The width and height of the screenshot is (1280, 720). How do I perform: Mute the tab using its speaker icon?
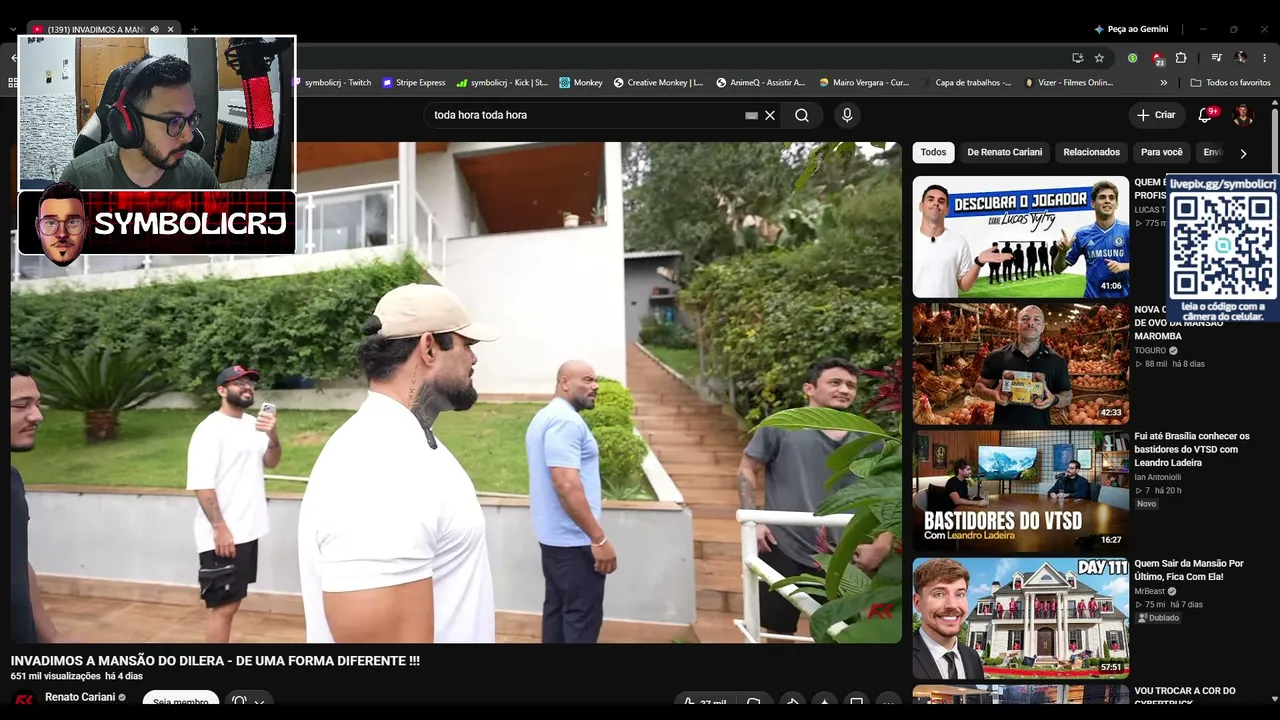pyautogui.click(x=154, y=30)
